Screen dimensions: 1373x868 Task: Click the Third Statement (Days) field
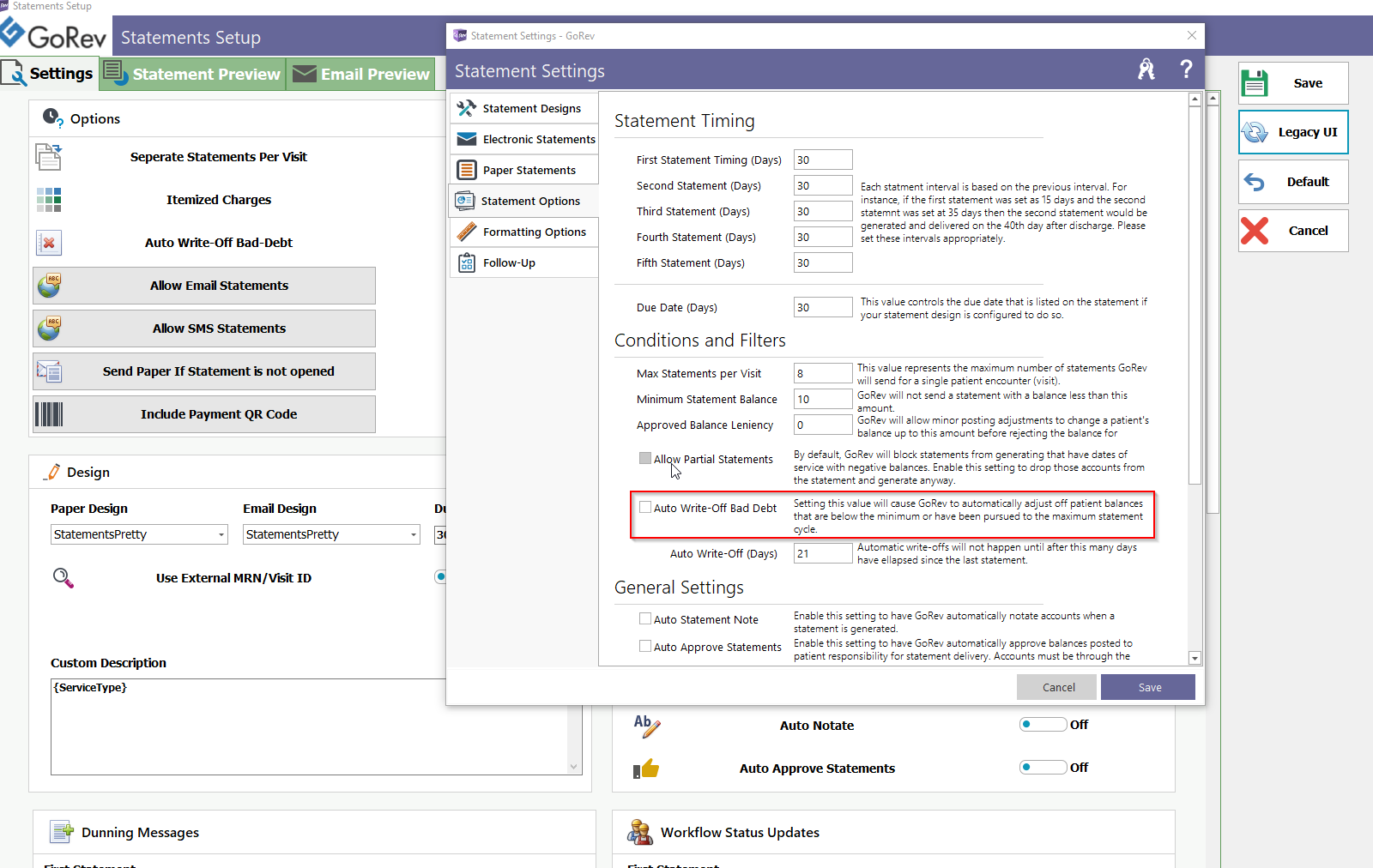click(x=823, y=211)
